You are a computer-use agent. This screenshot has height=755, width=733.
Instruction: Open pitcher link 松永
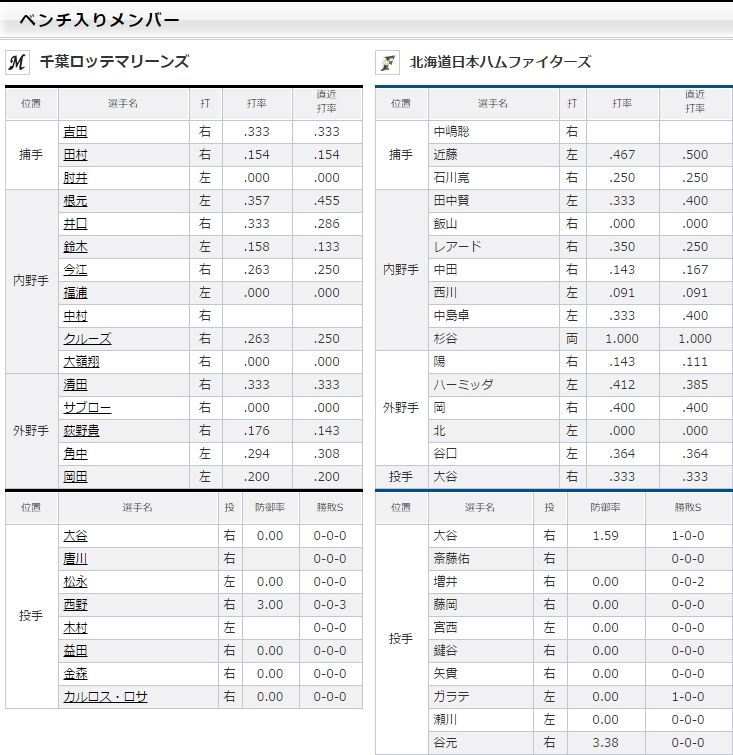[76, 582]
